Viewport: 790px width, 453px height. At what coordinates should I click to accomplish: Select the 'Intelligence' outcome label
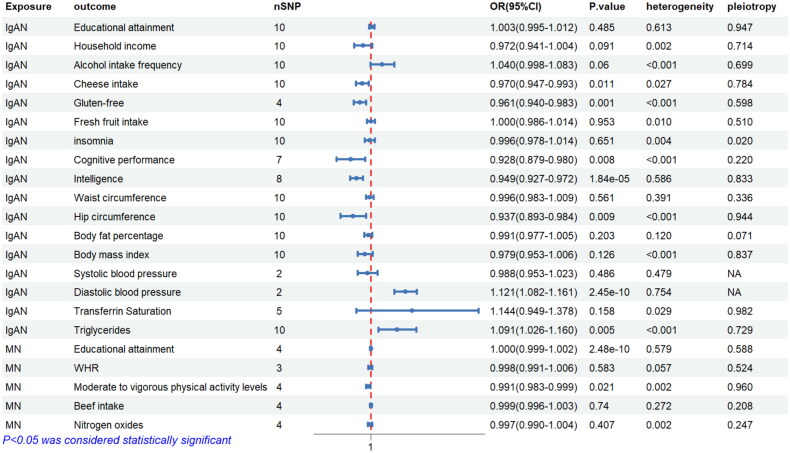pos(98,179)
